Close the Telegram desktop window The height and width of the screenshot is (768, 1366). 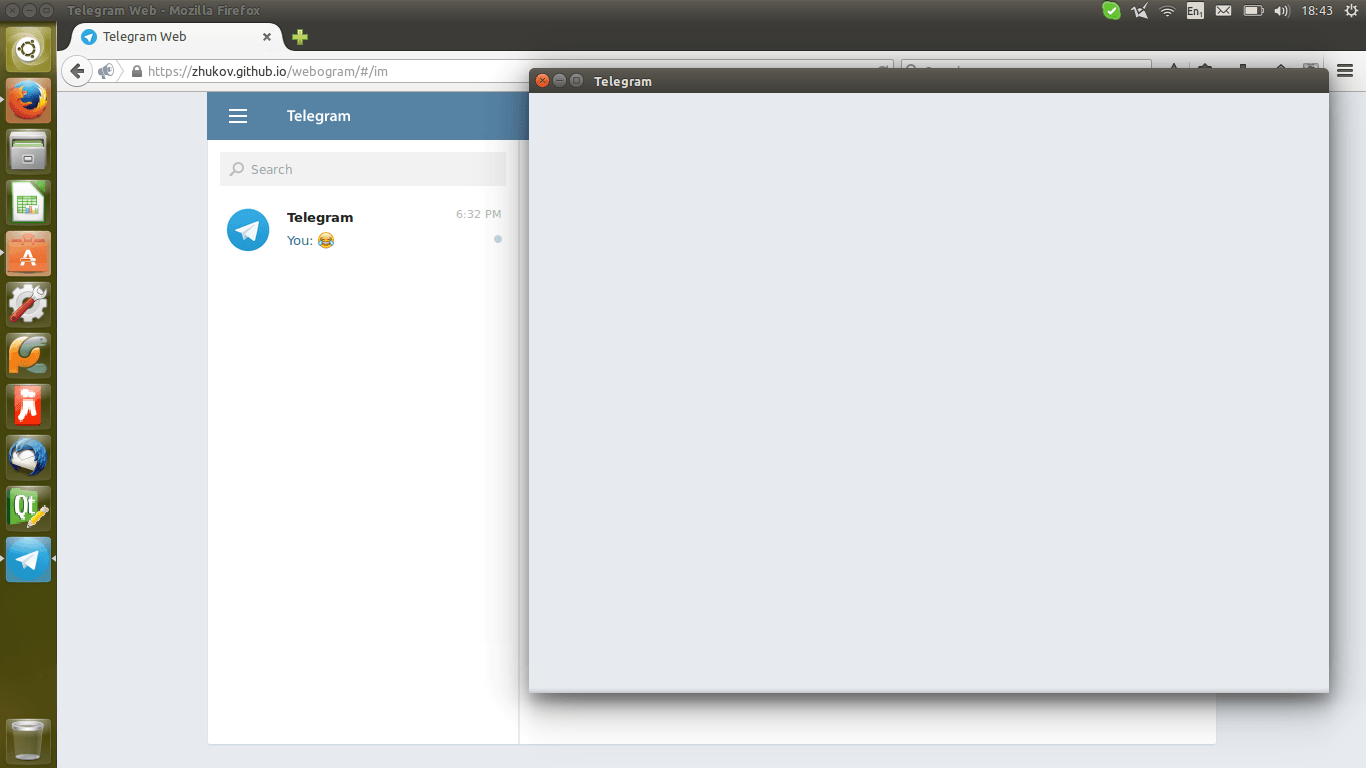click(x=543, y=81)
